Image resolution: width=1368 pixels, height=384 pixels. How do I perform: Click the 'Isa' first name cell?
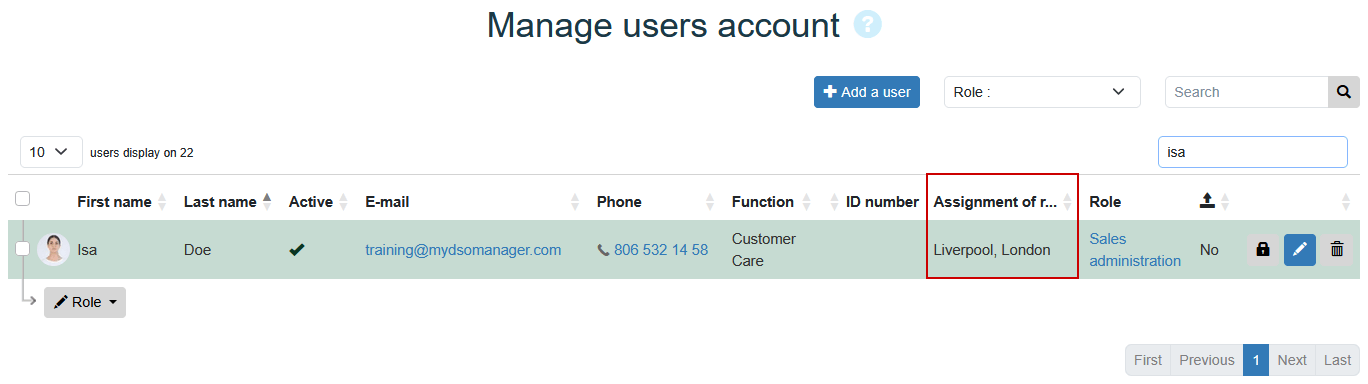click(88, 250)
